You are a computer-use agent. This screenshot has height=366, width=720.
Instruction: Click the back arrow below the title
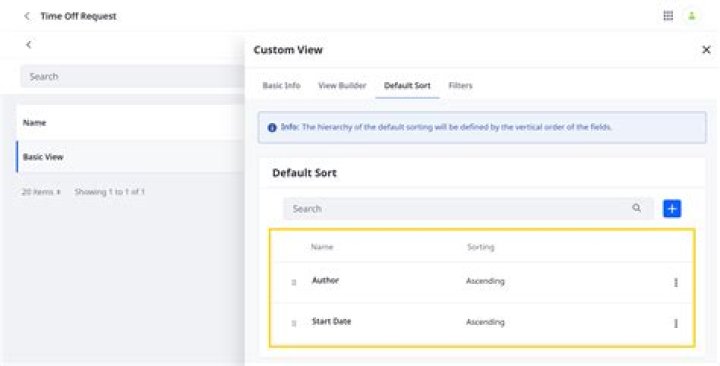(x=29, y=45)
